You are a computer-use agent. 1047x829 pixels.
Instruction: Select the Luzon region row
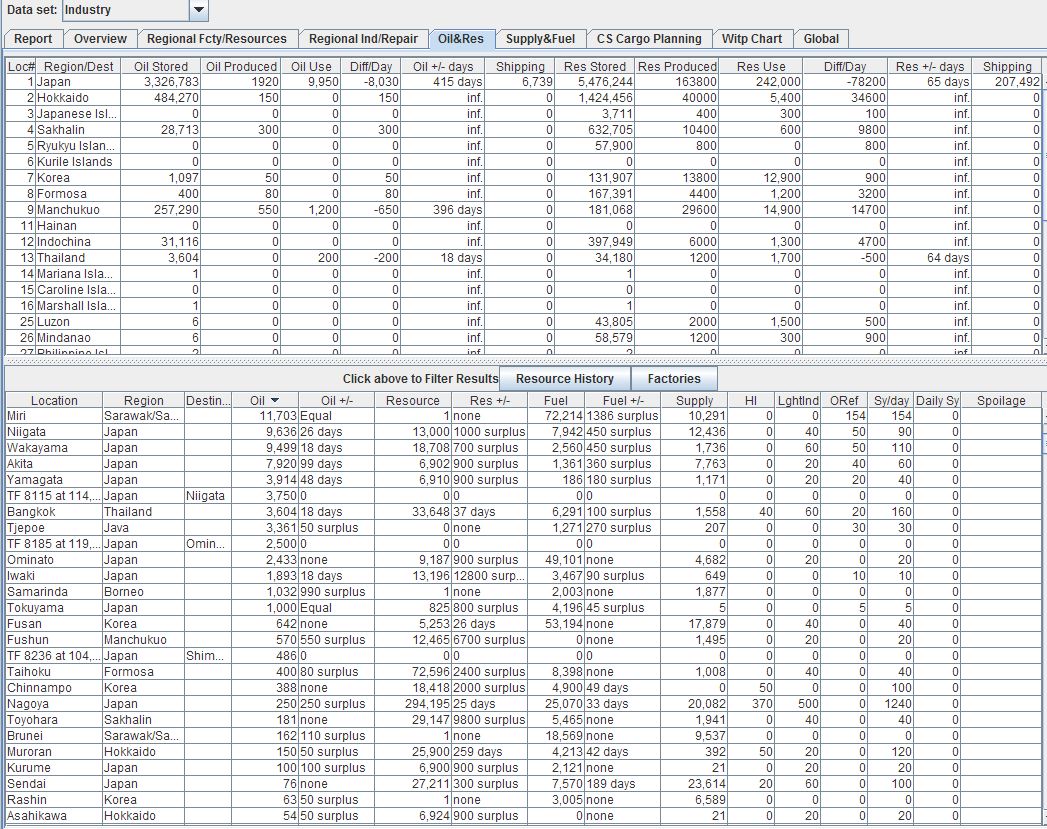pos(524,322)
